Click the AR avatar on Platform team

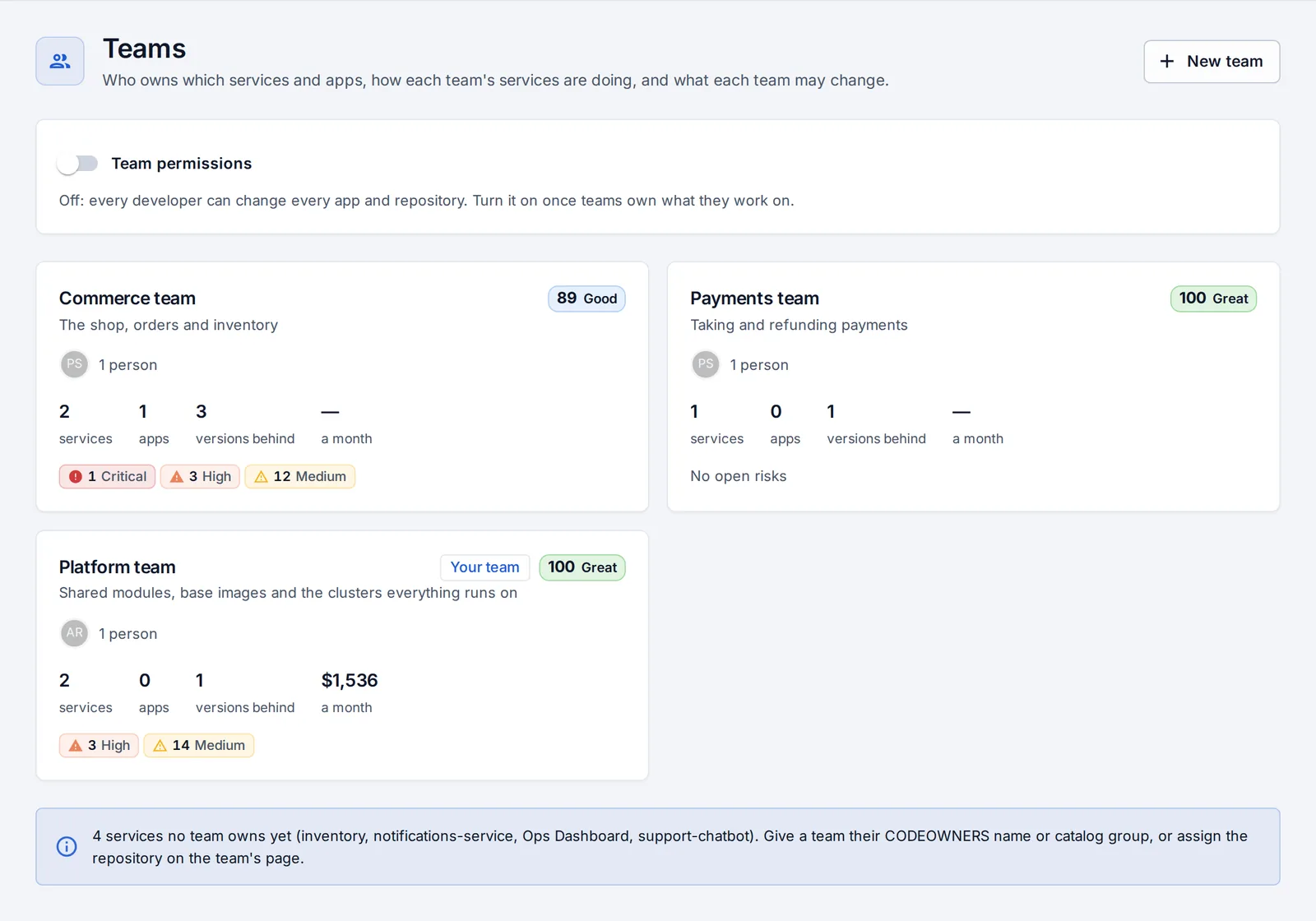click(75, 633)
